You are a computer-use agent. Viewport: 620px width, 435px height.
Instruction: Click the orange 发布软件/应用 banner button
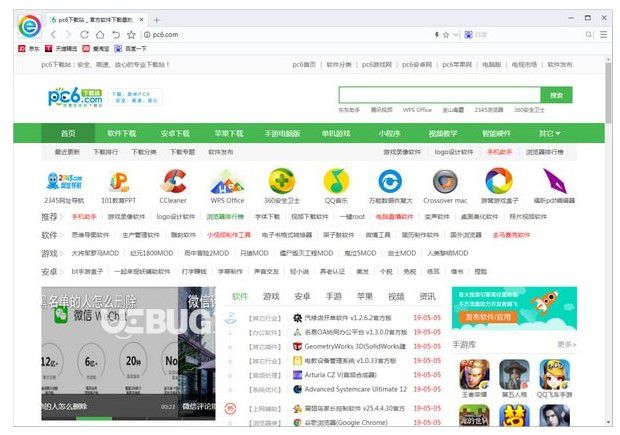(x=488, y=317)
